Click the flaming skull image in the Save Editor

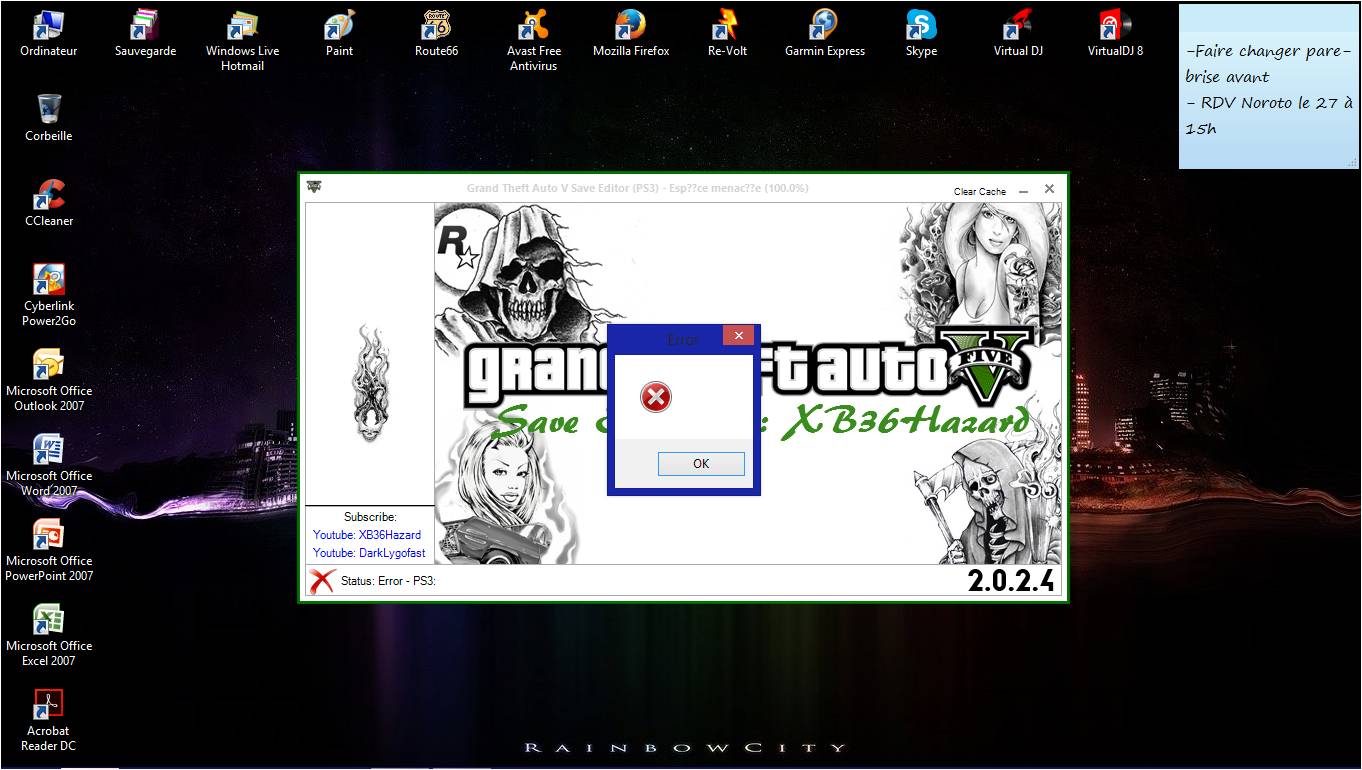click(x=371, y=383)
